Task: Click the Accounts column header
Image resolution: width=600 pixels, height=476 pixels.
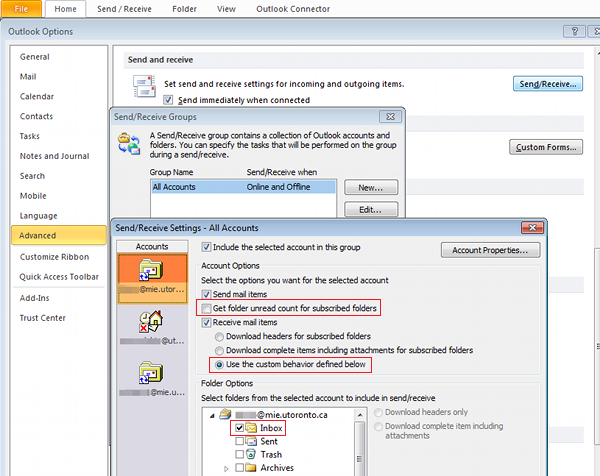Action: tap(152, 246)
